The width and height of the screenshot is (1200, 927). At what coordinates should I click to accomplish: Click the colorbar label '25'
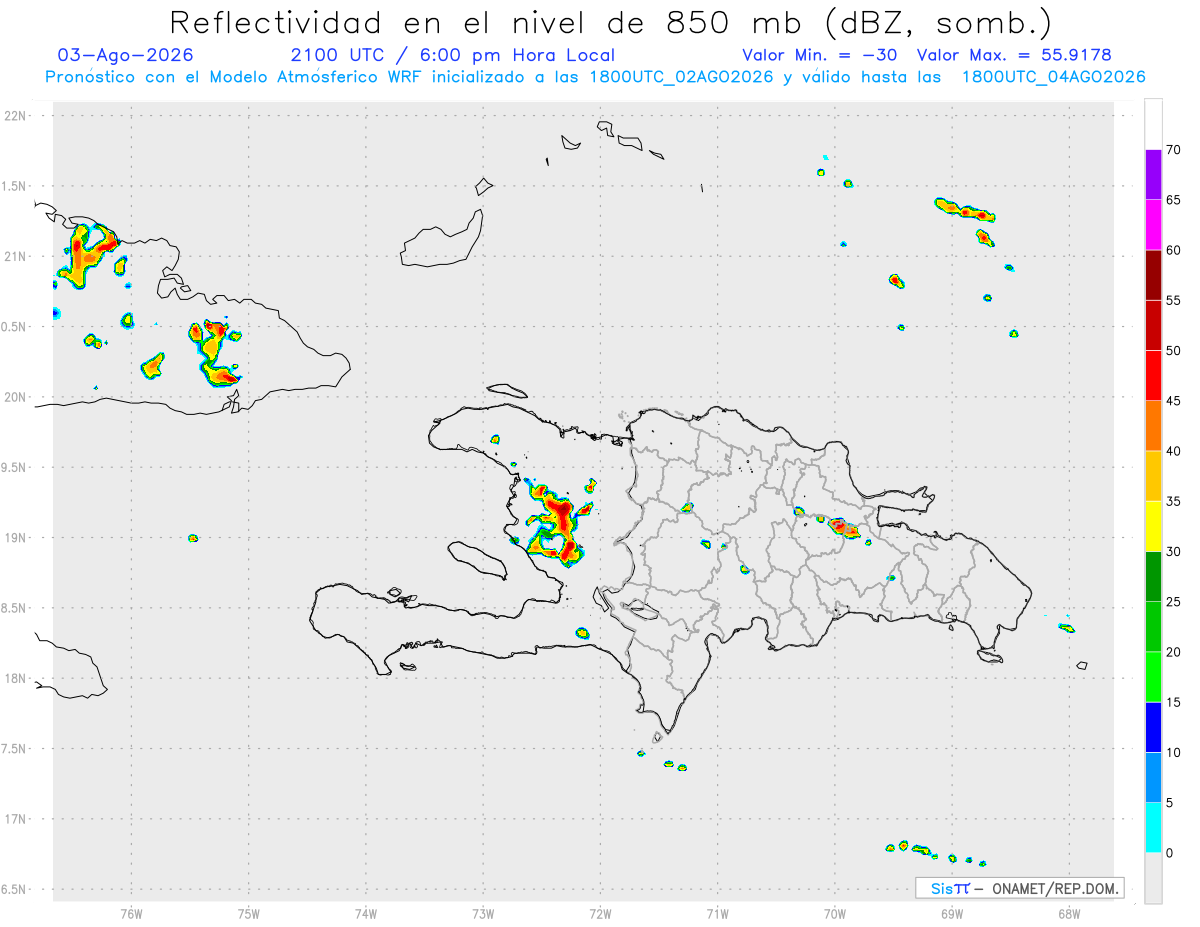coord(1174,602)
